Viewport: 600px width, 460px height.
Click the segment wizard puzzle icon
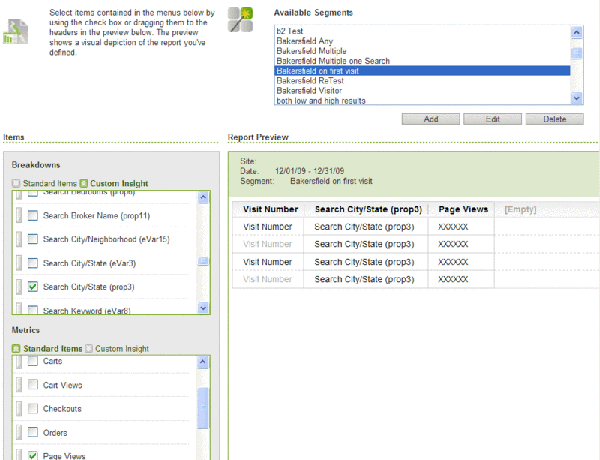(240, 20)
